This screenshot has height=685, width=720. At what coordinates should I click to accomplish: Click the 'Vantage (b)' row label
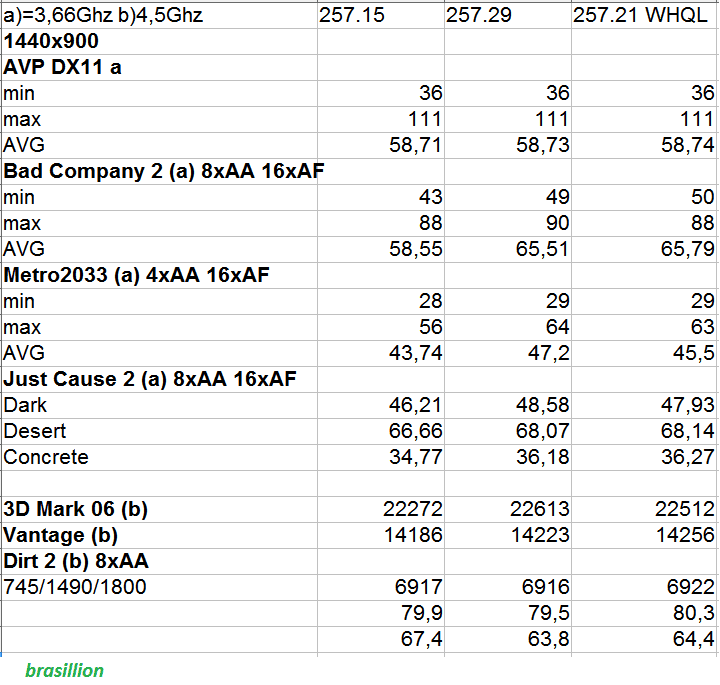tap(159, 535)
